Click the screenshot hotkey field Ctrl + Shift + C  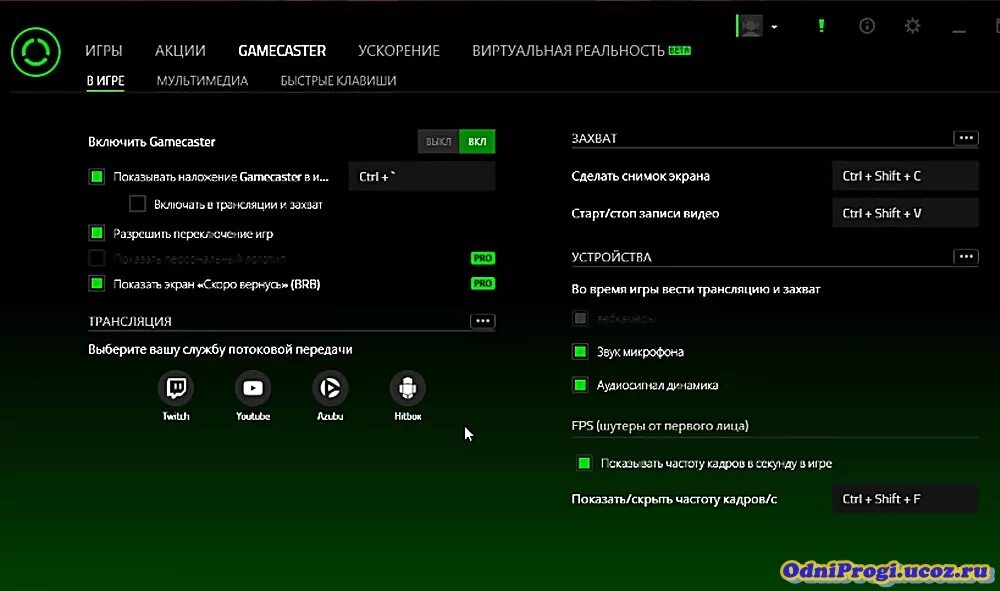tap(905, 176)
